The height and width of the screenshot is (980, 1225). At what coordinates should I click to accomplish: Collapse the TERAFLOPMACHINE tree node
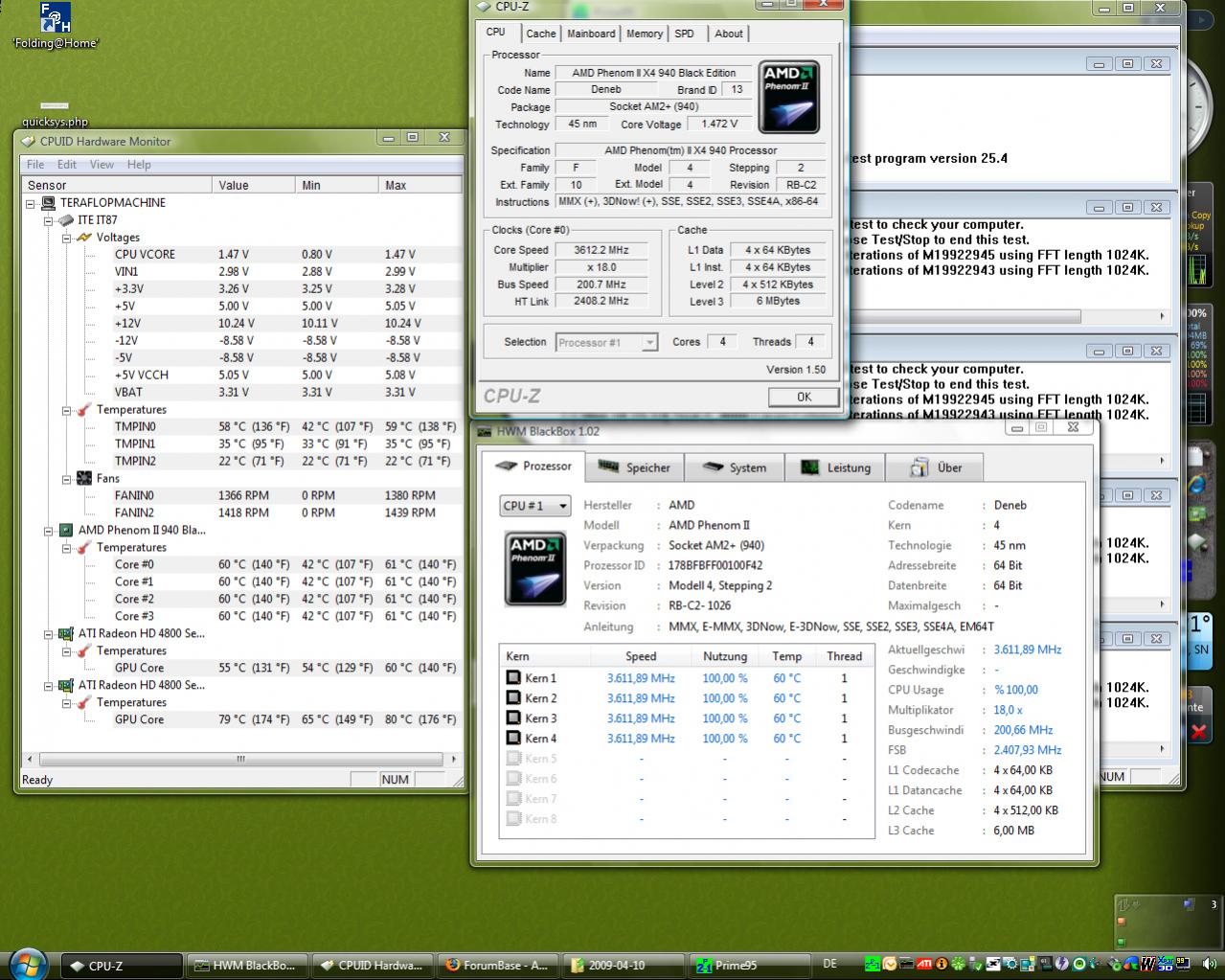31,203
